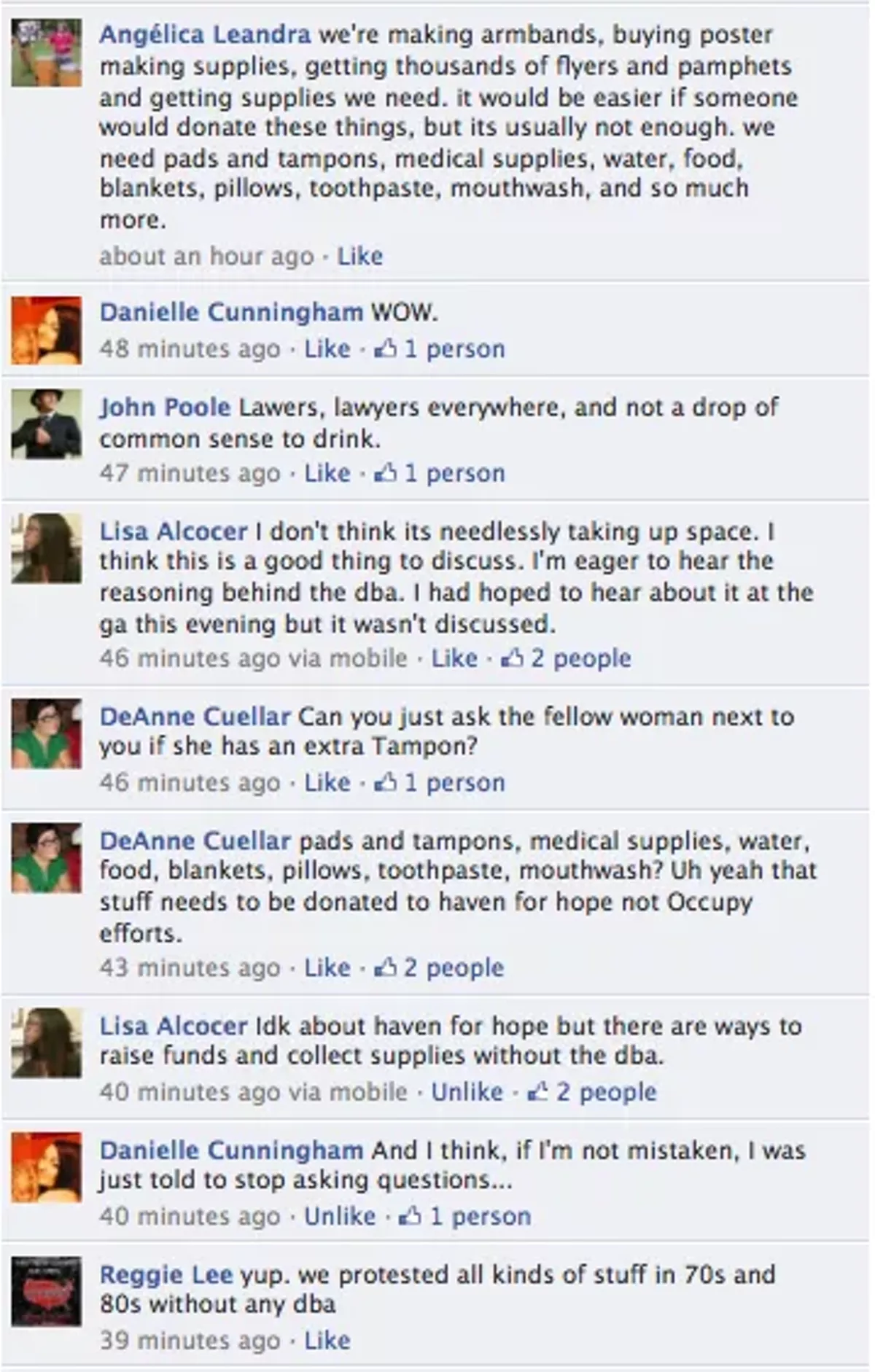875x1372 pixels.
Task: Like DeAnne Cuellar's extra Tampon comment
Action: pos(327,782)
